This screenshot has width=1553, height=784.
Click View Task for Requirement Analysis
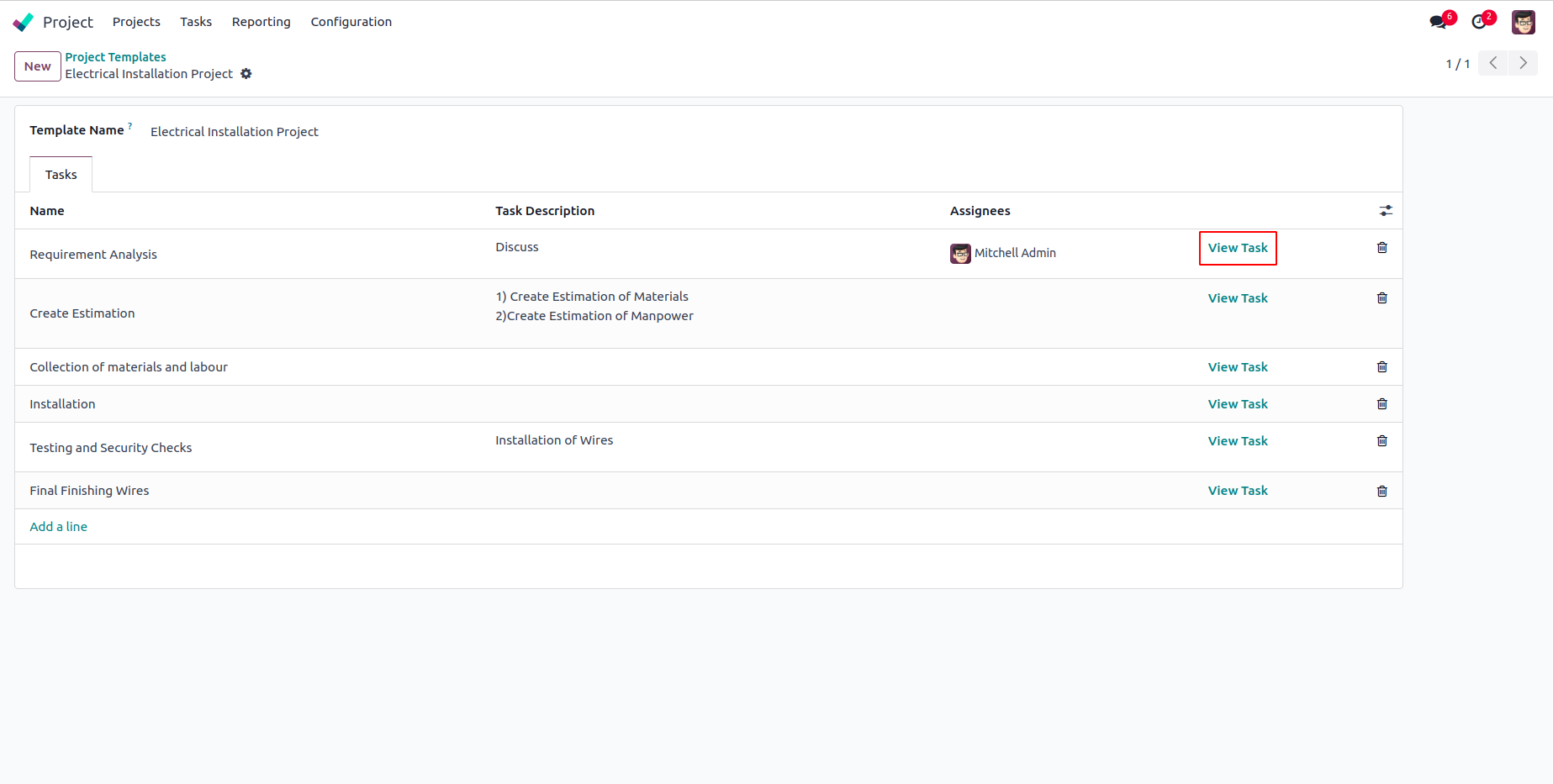1238,248
